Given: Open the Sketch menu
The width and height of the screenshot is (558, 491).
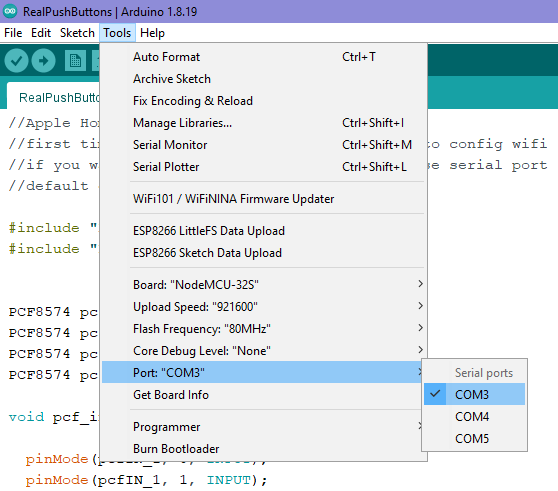Looking at the screenshot, I should pyautogui.click(x=77, y=33).
